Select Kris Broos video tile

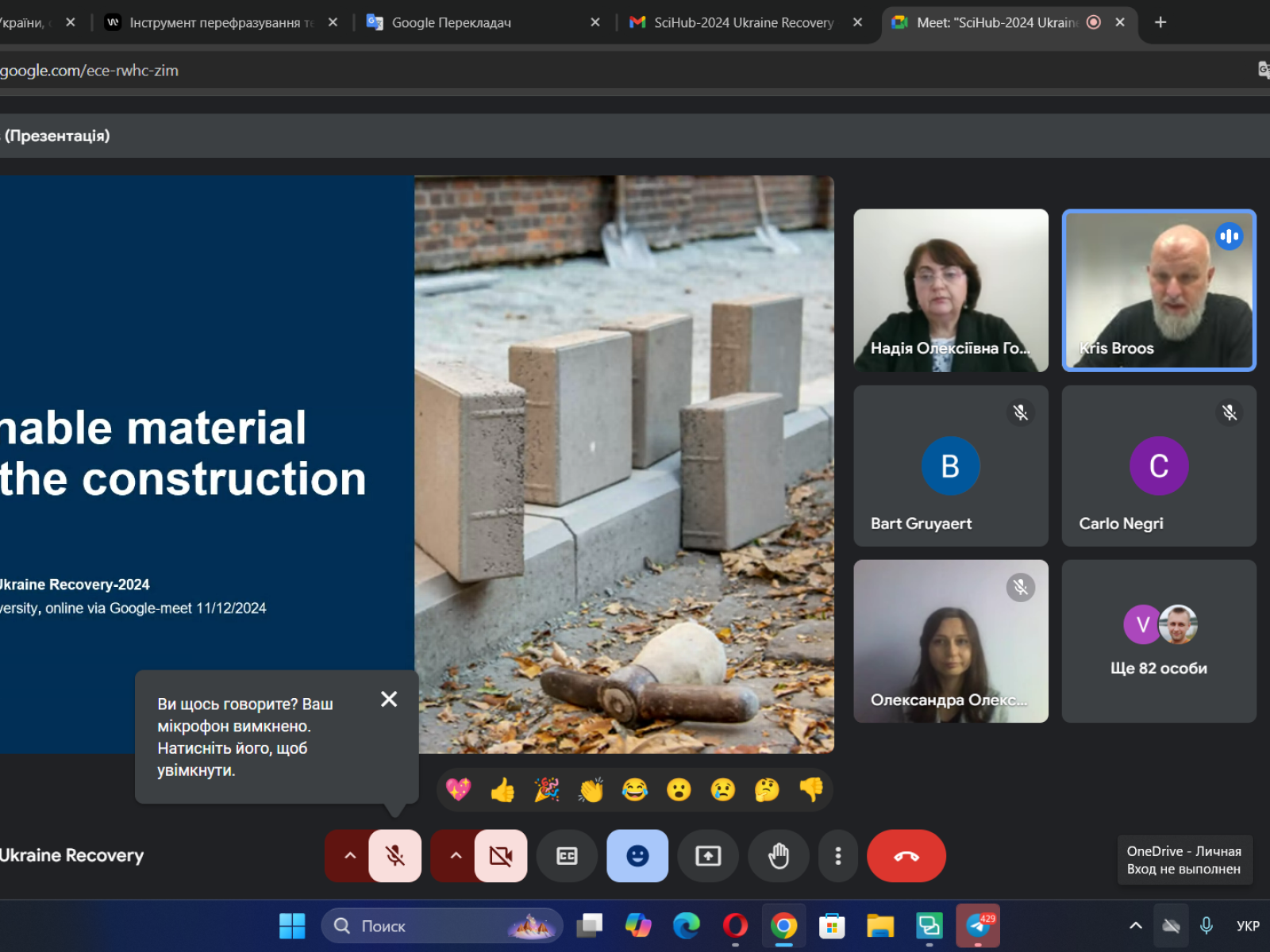tap(1159, 290)
